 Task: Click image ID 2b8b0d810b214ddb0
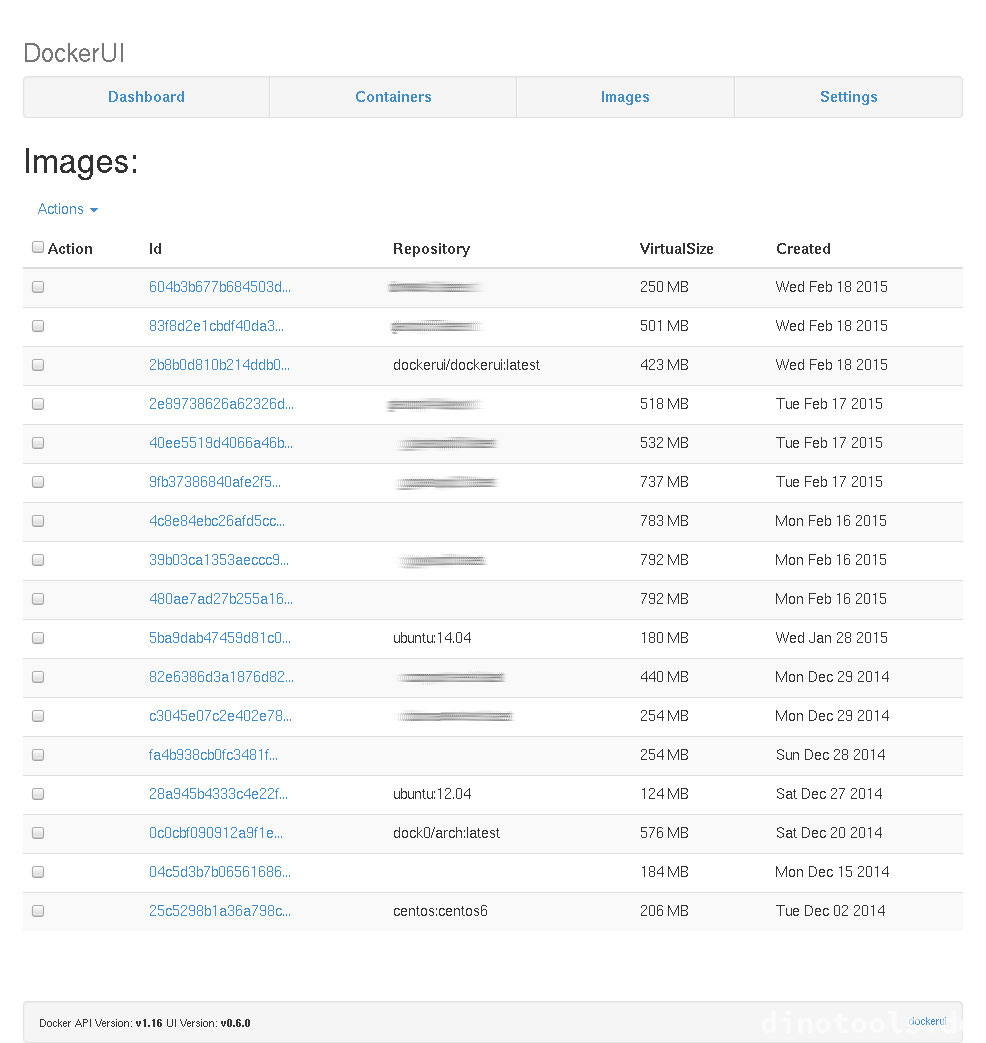(219, 365)
